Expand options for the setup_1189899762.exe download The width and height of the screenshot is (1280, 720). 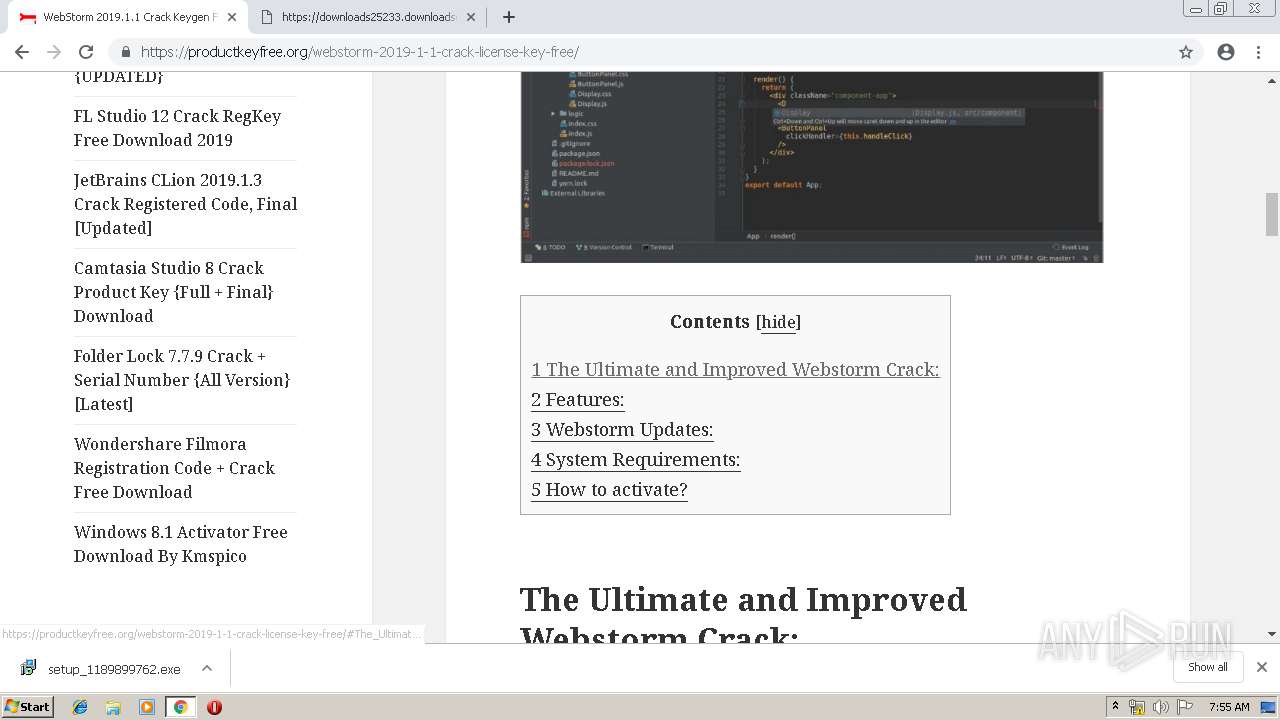[x=207, y=669]
